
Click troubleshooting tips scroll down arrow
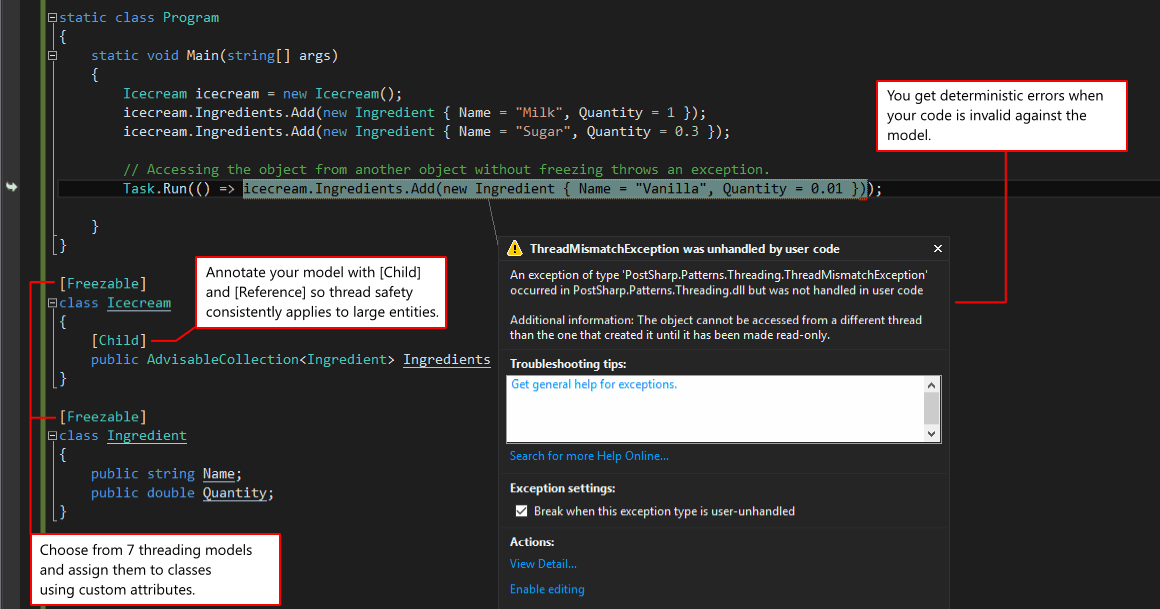(931, 434)
